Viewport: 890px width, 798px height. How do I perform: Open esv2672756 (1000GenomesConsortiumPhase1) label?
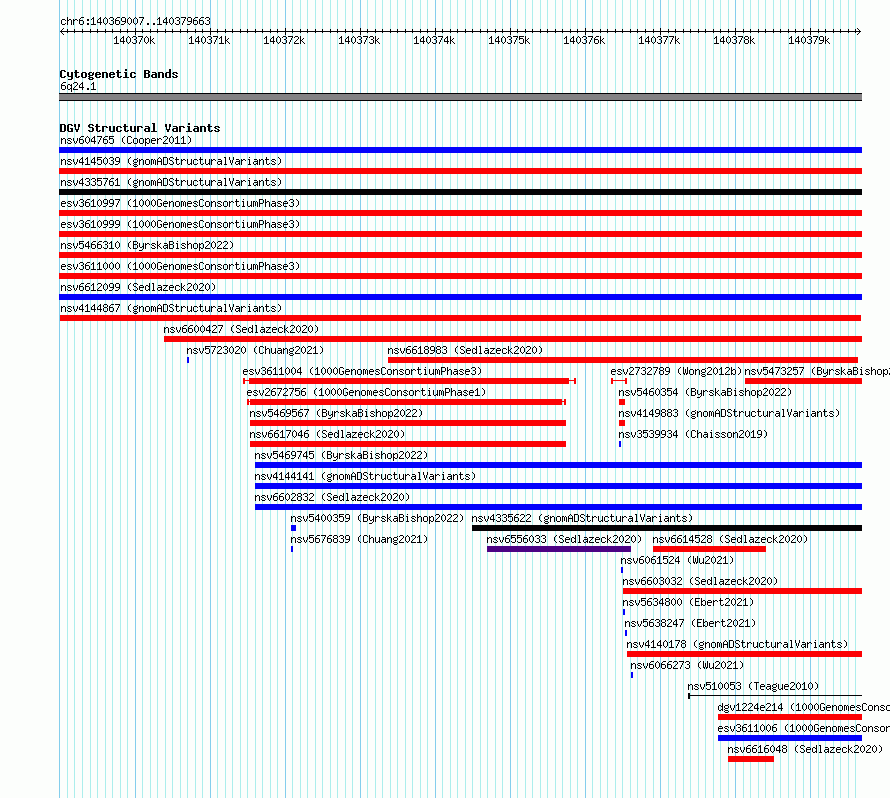point(366,392)
